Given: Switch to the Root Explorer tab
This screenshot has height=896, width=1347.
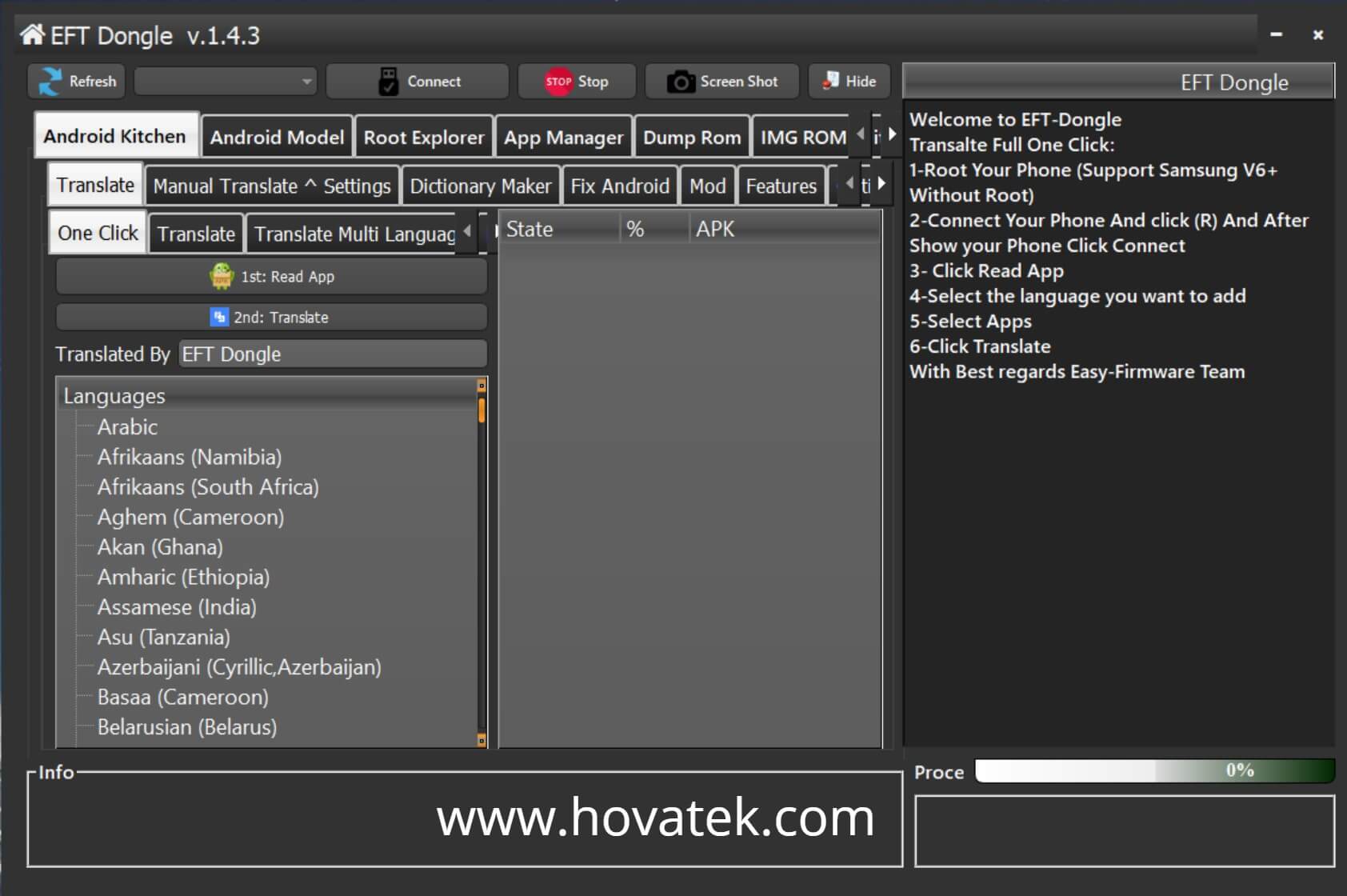Looking at the screenshot, I should pos(423,138).
